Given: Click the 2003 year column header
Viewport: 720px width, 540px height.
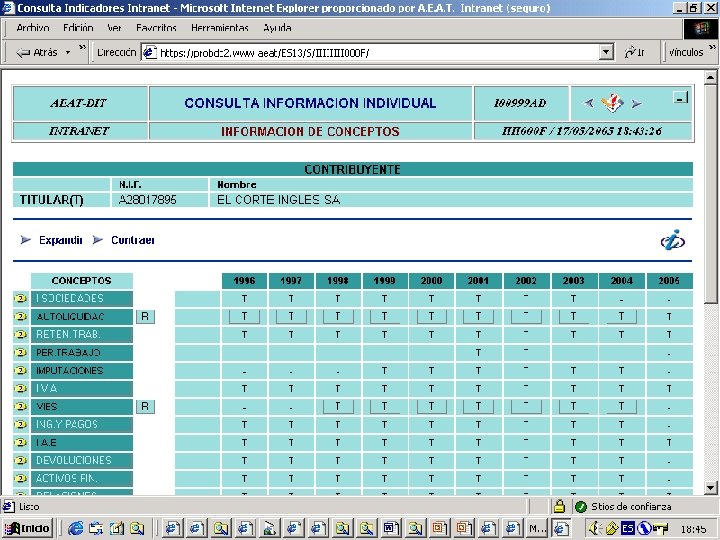Looking at the screenshot, I should pyautogui.click(x=574, y=281).
